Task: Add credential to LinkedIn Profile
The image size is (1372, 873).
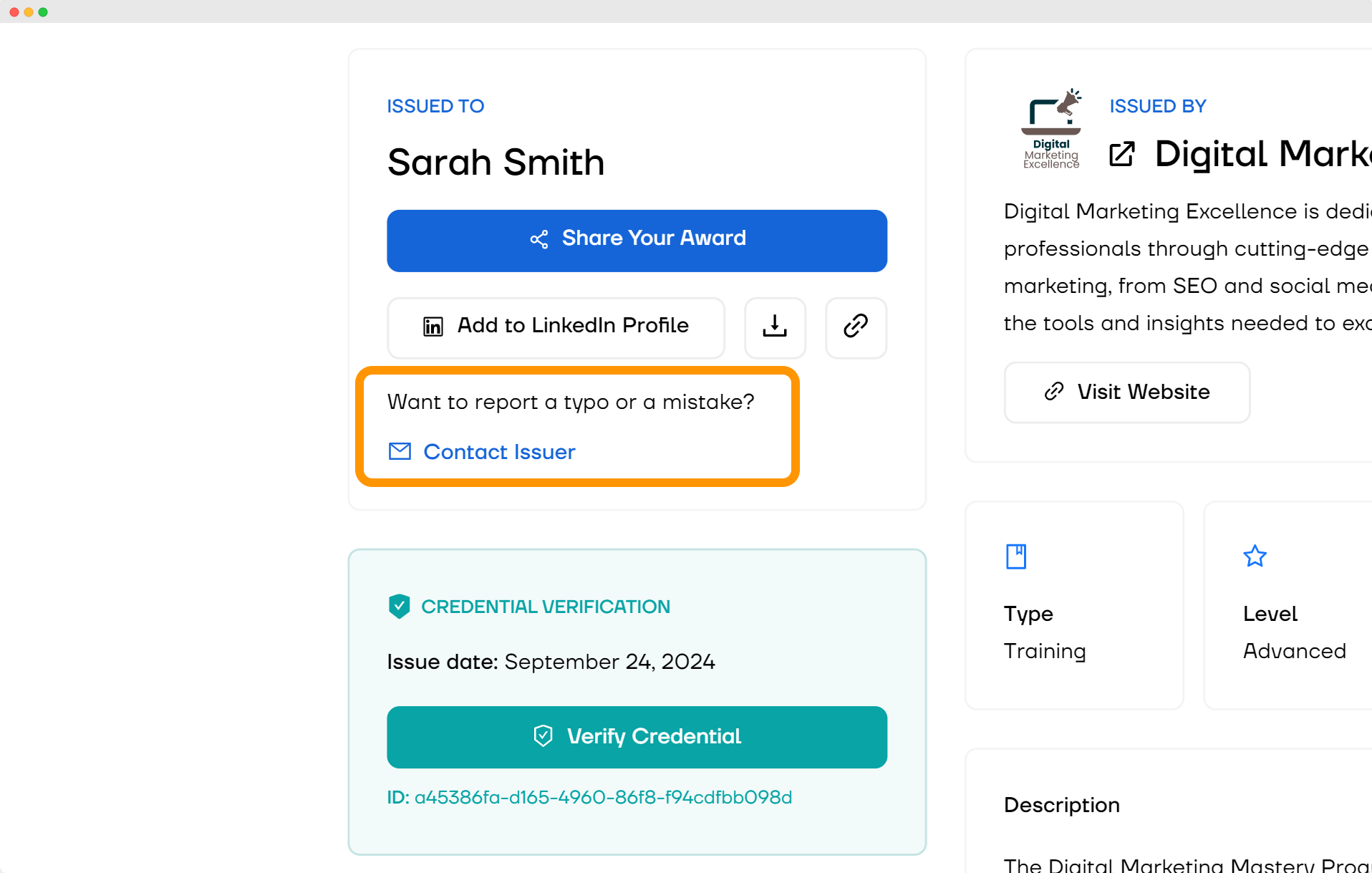Action: point(556,327)
